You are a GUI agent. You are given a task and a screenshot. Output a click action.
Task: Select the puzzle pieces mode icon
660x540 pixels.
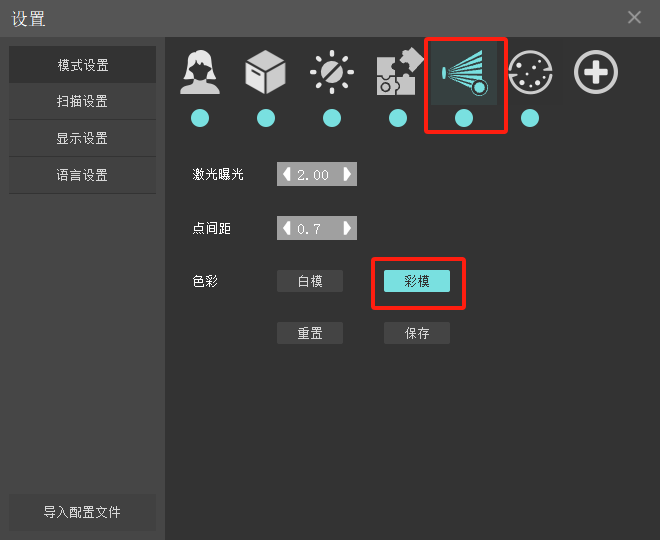[399, 72]
